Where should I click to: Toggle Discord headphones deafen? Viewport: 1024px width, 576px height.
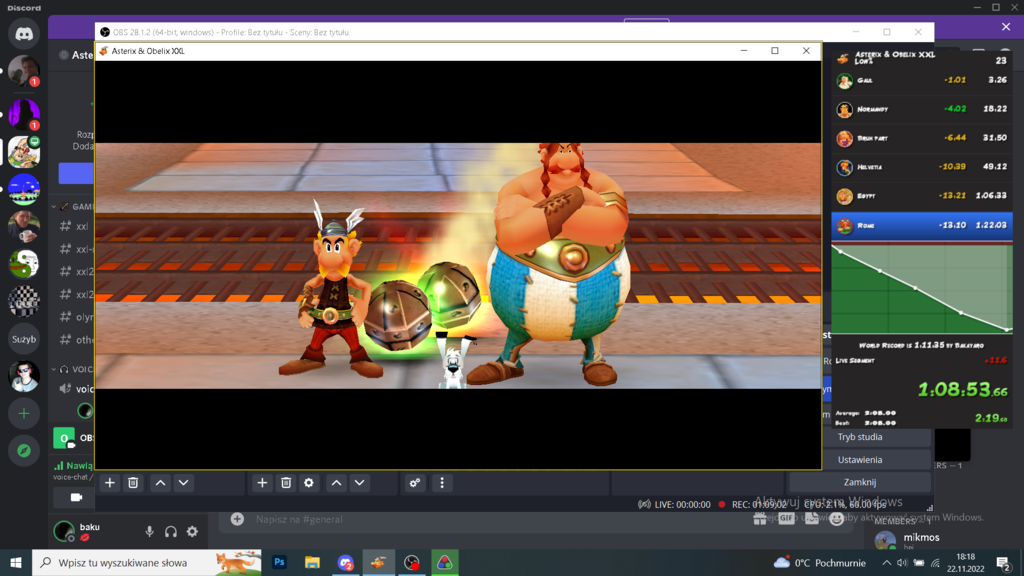(171, 532)
